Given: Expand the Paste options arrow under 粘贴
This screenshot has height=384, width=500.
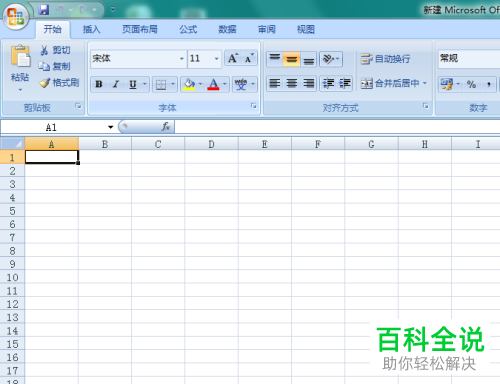Looking at the screenshot, I should 20,90.
